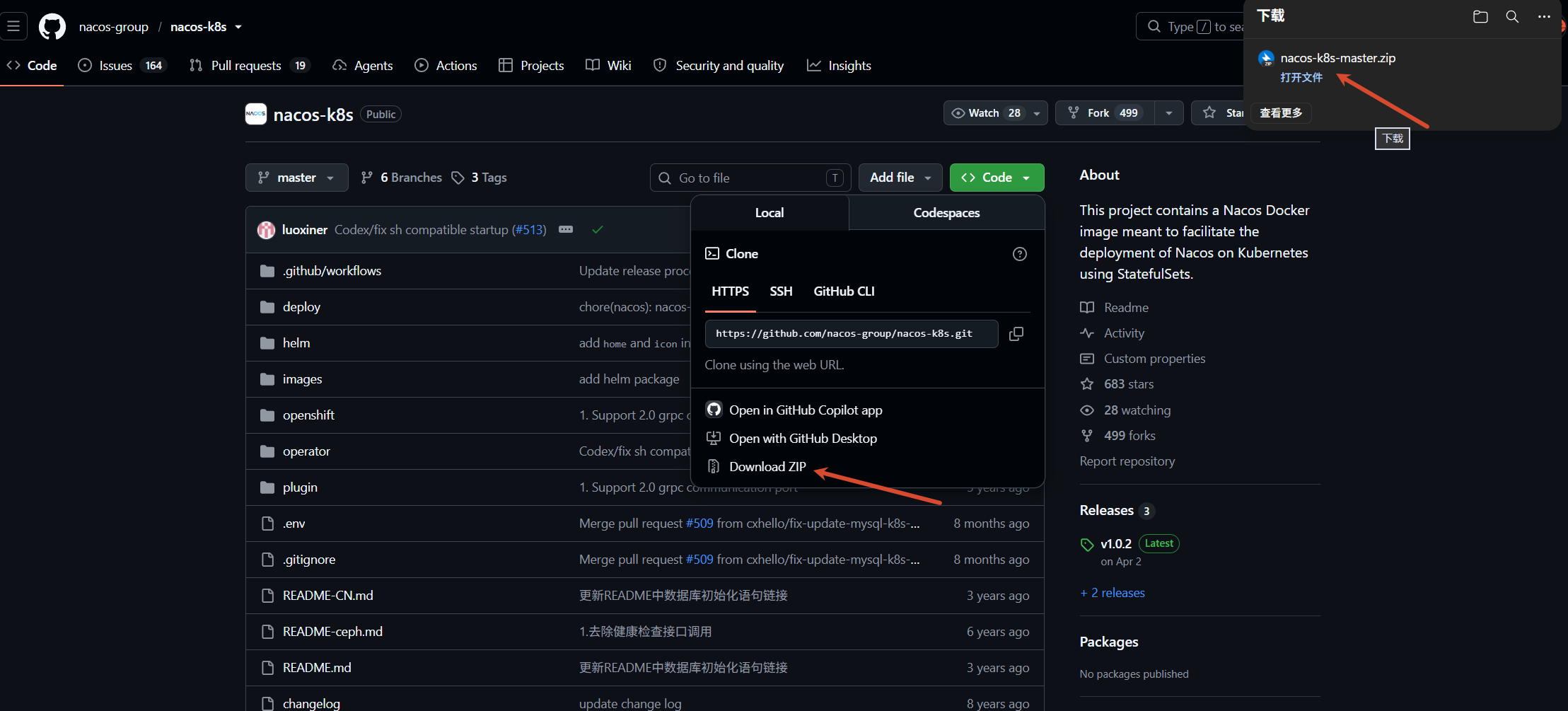The width and height of the screenshot is (1568, 711).
Task: Open the Actions tab
Action: click(x=446, y=66)
